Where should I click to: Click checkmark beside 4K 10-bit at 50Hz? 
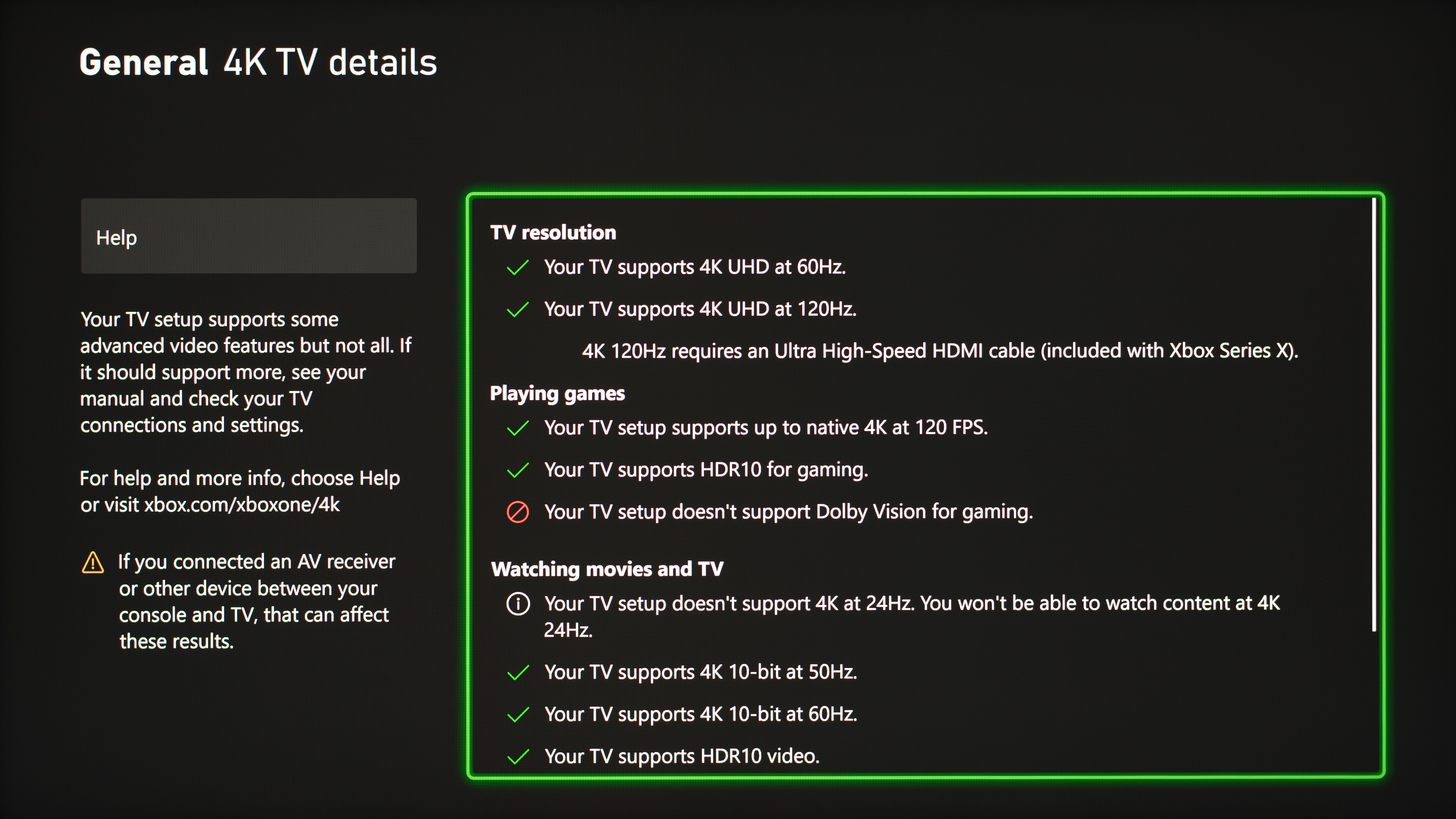pyautogui.click(x=518, y=673)
